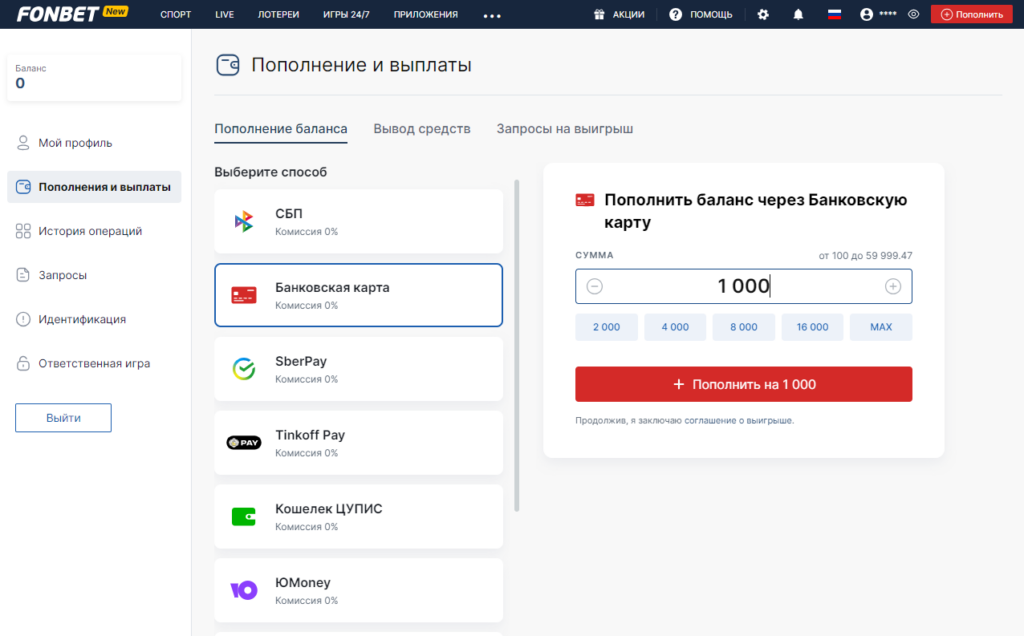Click the Tinkoff Pay logo
Image resolution: width=1024 pixels, height=636 pixels.
tap(244, 443)
